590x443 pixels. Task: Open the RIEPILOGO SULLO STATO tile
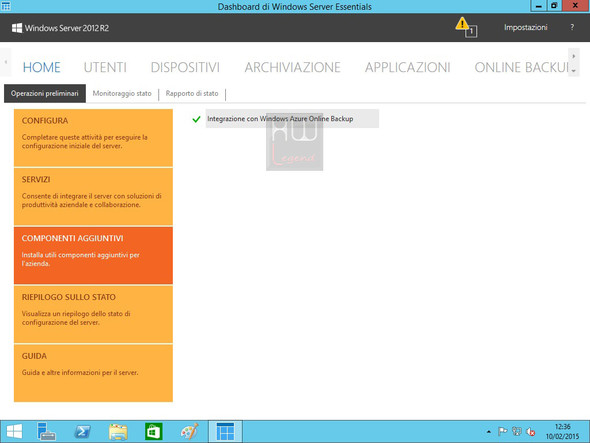pos(93,314)
